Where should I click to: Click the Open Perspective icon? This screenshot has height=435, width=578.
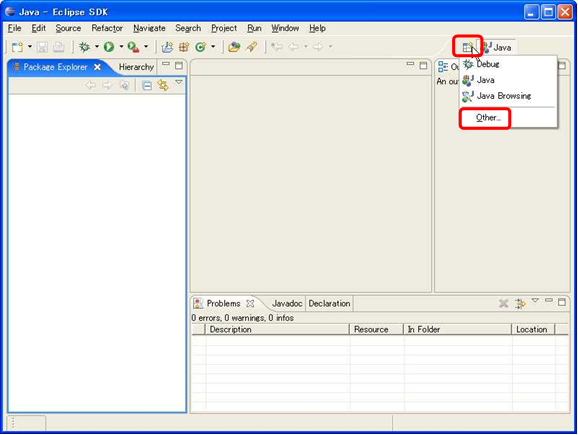point(468,47)
